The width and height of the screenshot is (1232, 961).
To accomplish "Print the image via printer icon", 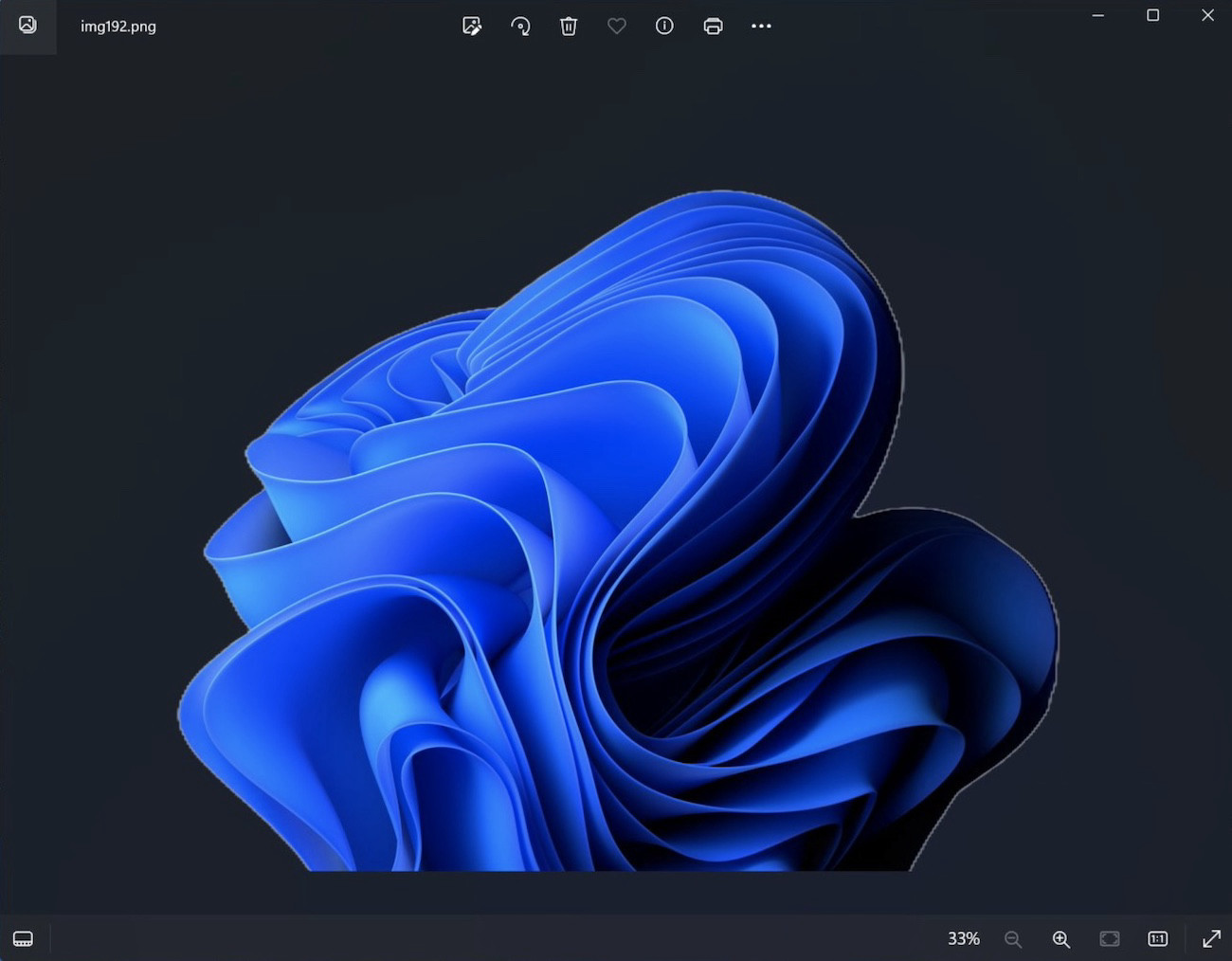I will click(713, 27).
